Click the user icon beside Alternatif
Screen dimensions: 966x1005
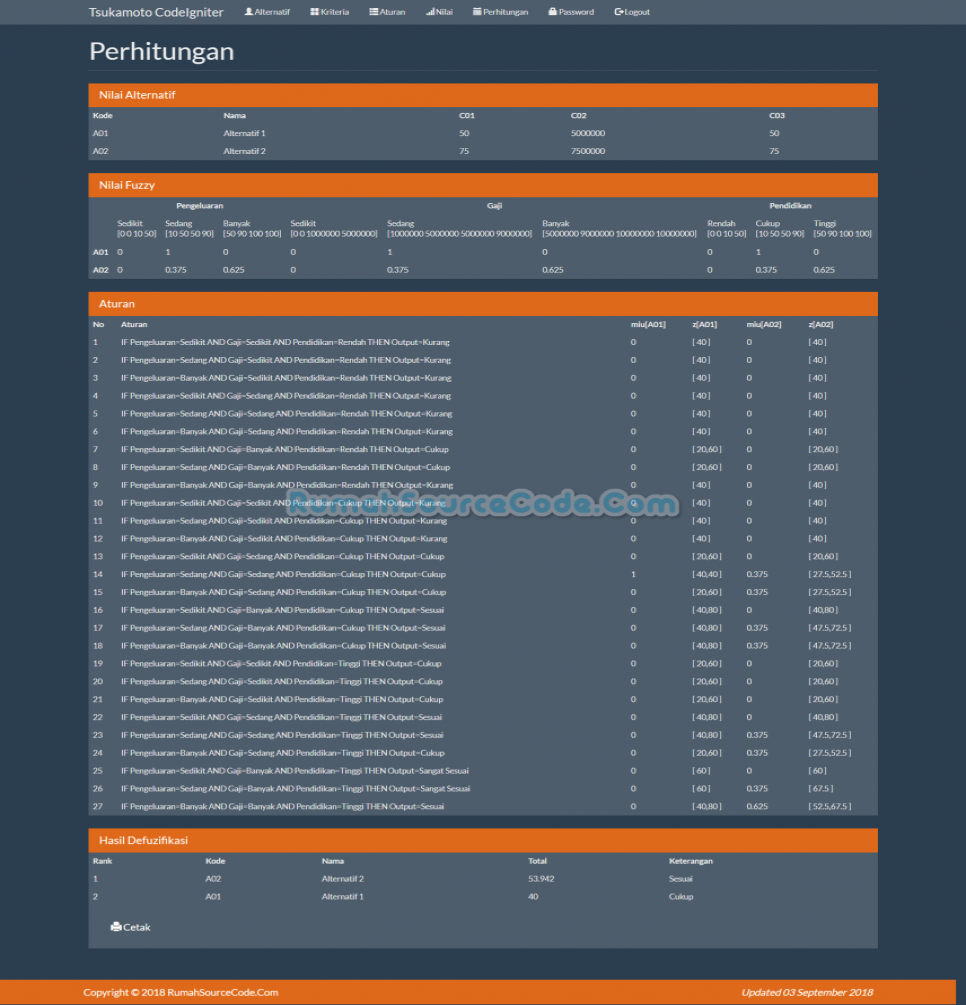point(249,12)
